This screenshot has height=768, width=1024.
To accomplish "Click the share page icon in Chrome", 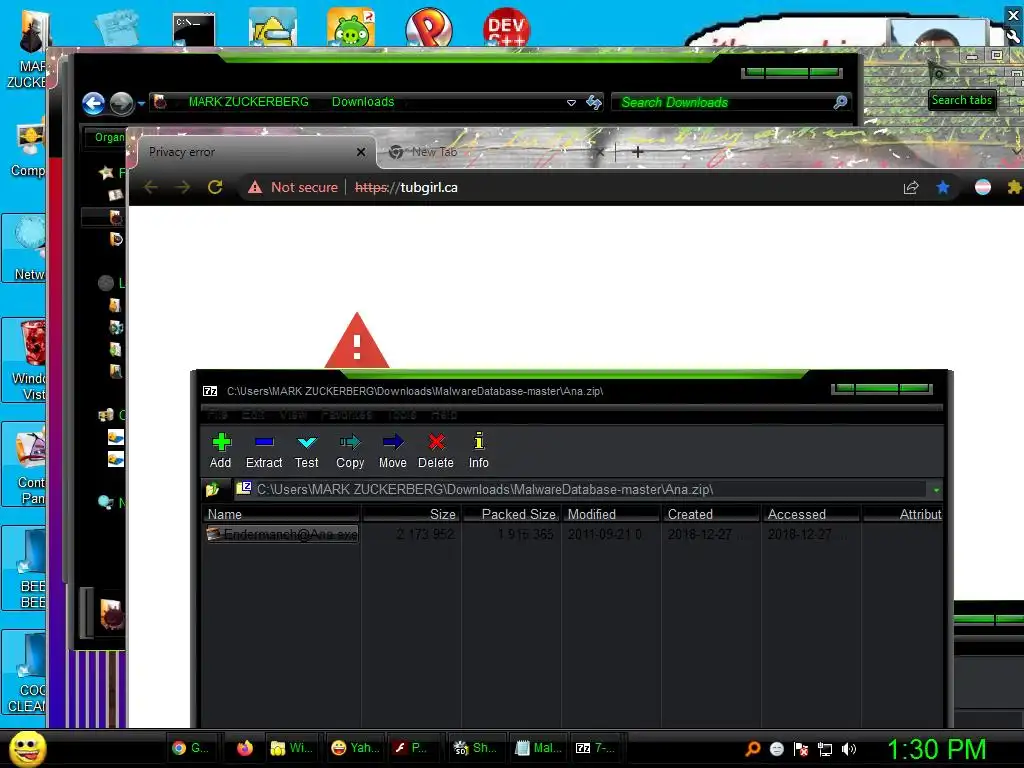I will pos(911,188).
